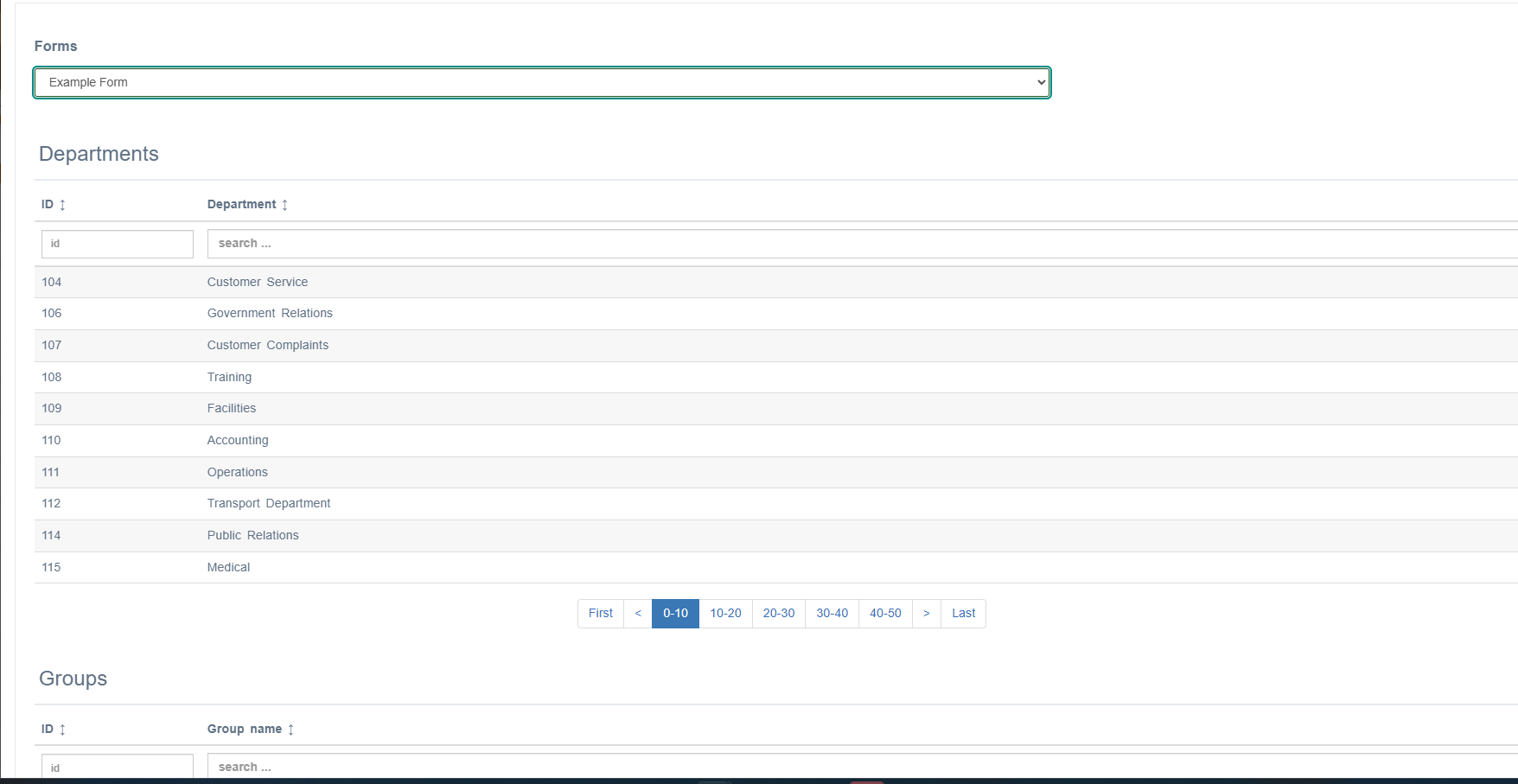Image resolution: width=1518 pixels, height=784 pixels.
Task: Focus the Departments search field
Action: click(863, 244)
